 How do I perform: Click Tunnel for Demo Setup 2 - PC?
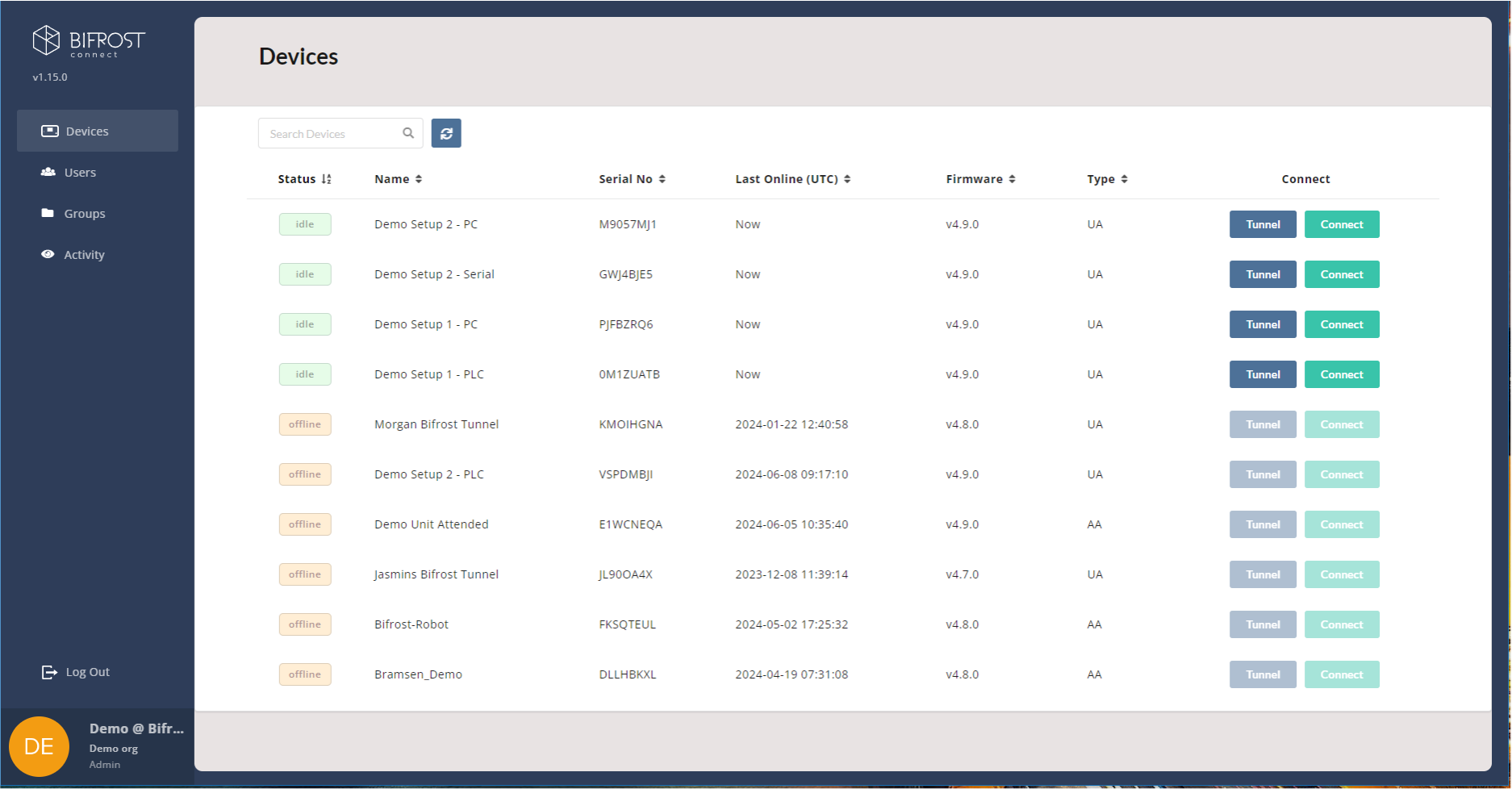pyautogui.click(x=1262, y=224)
